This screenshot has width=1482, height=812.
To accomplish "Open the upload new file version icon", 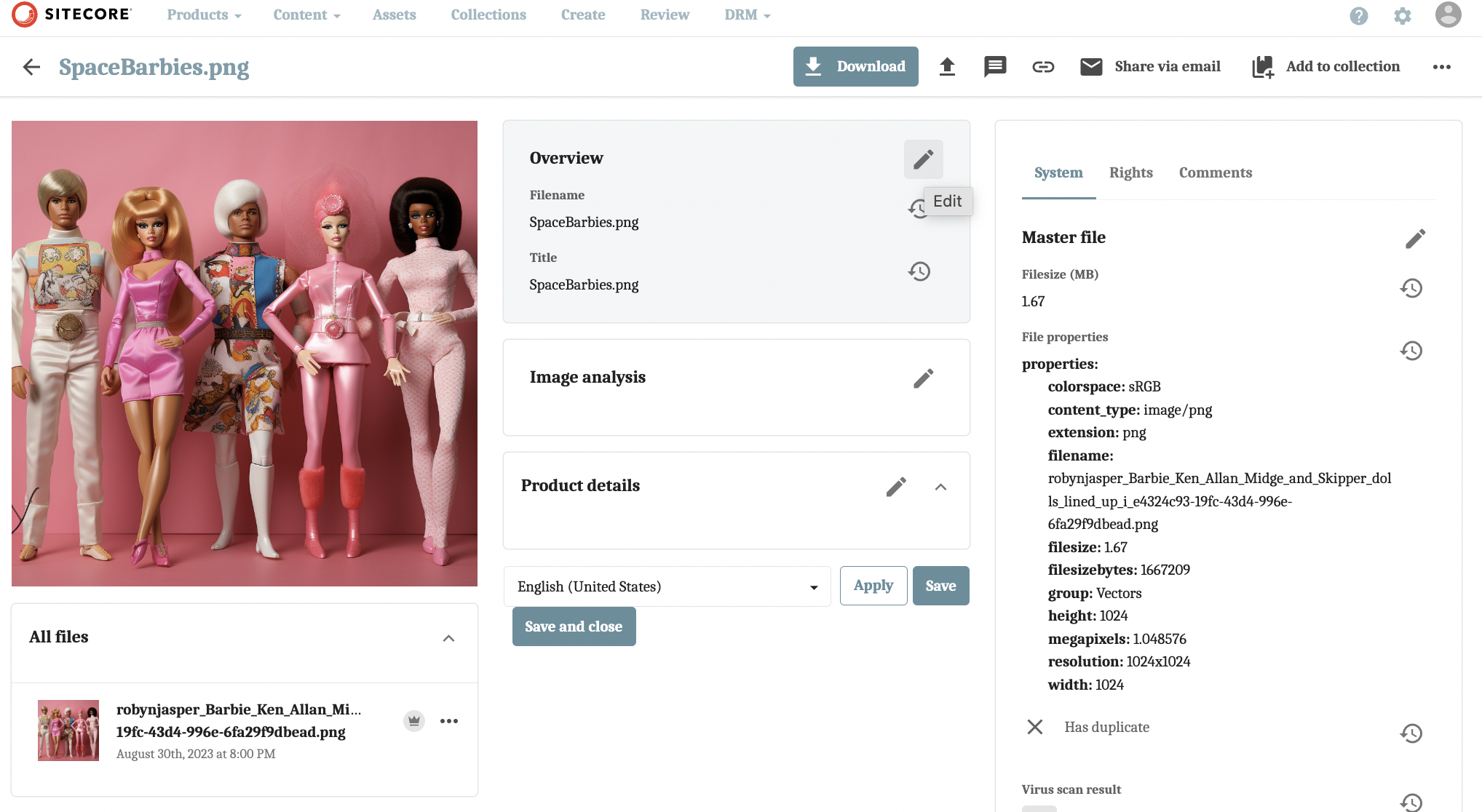I will (x=948, y=66).
